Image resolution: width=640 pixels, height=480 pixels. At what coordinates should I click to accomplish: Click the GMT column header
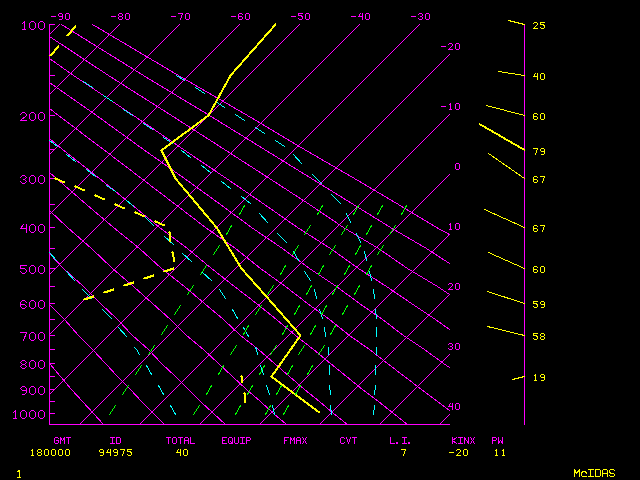(x=63, y=440)
